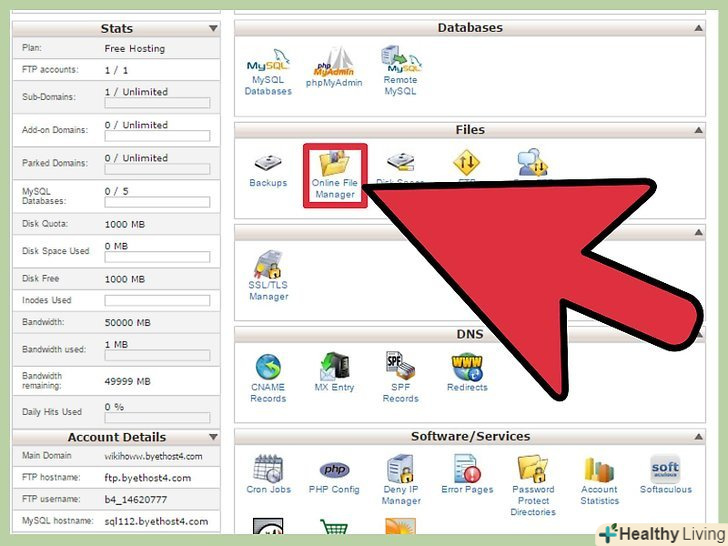
Task: Click the Daily Hits Used bar
Action: (157, 418)
